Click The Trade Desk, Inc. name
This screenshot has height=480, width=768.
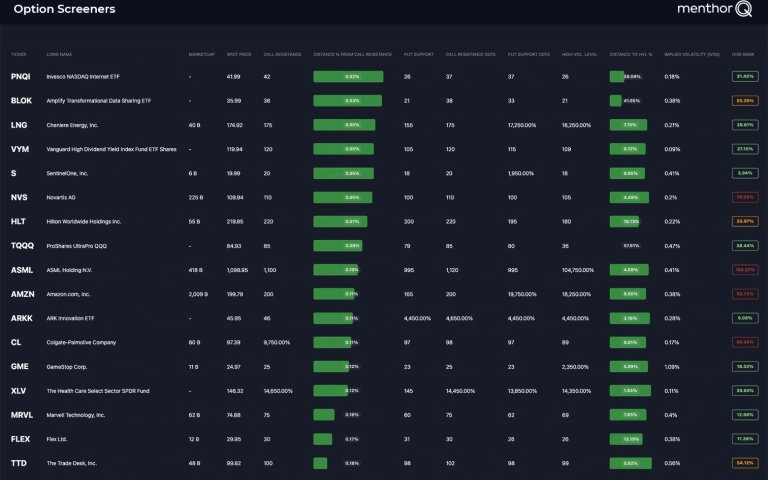pos(72,463)
